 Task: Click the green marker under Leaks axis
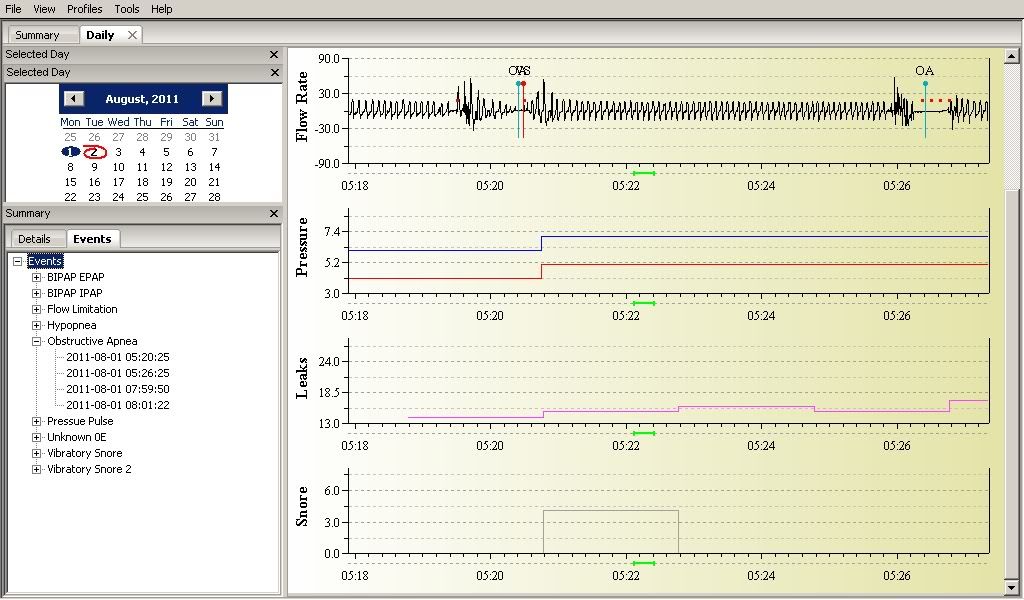coord(644,433)
